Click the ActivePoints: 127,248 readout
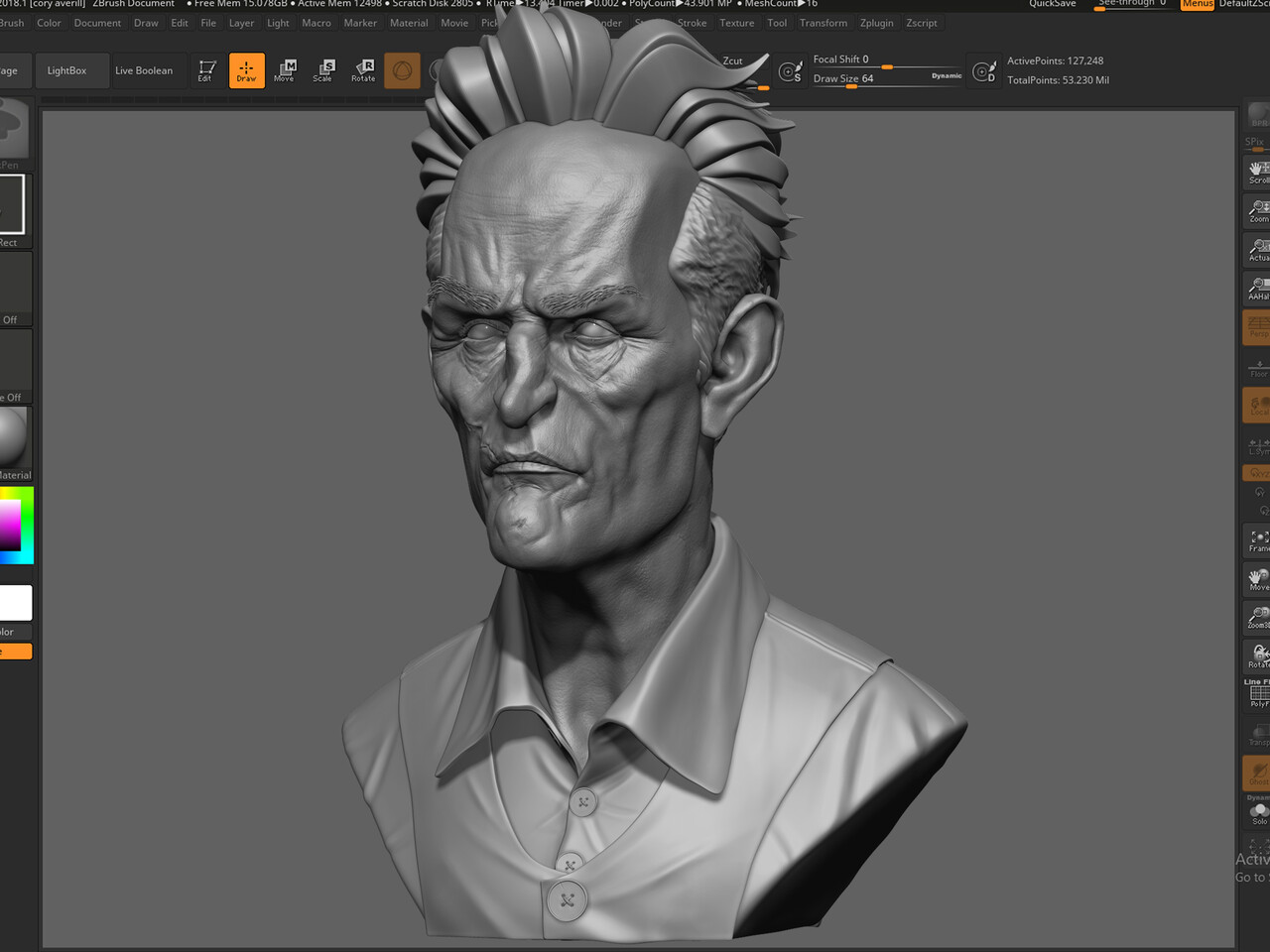The image size is (1270, 952). click(x=1055, y=60)
